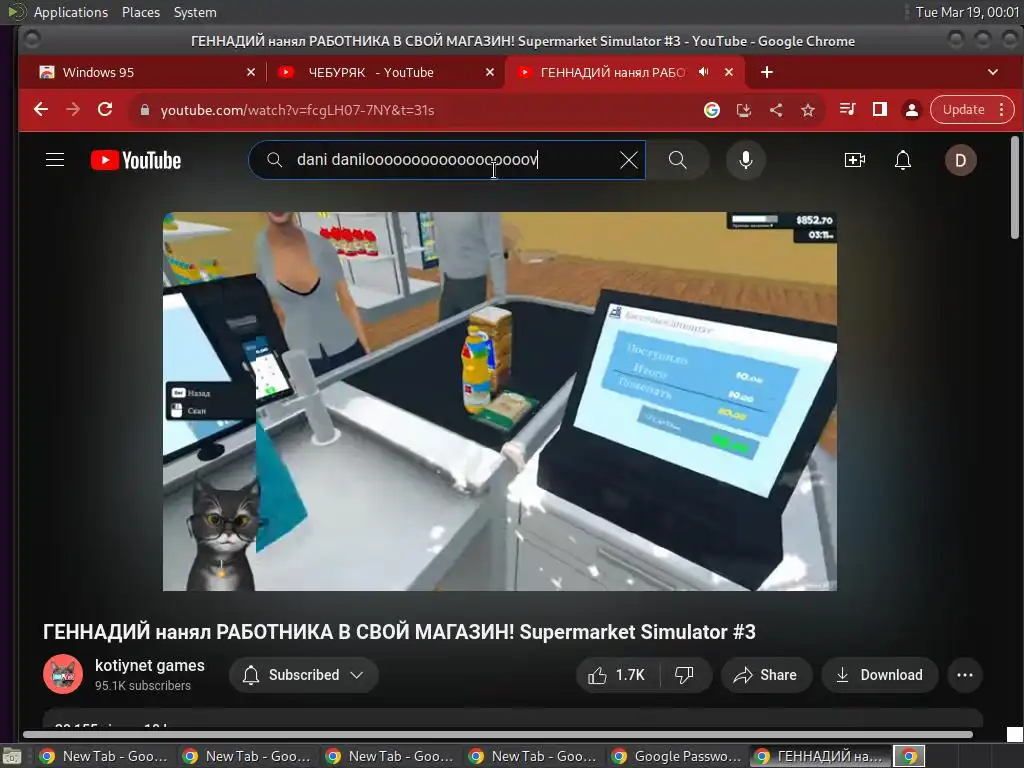
Task: Click the video player to pause
Action: pos(500,401)
